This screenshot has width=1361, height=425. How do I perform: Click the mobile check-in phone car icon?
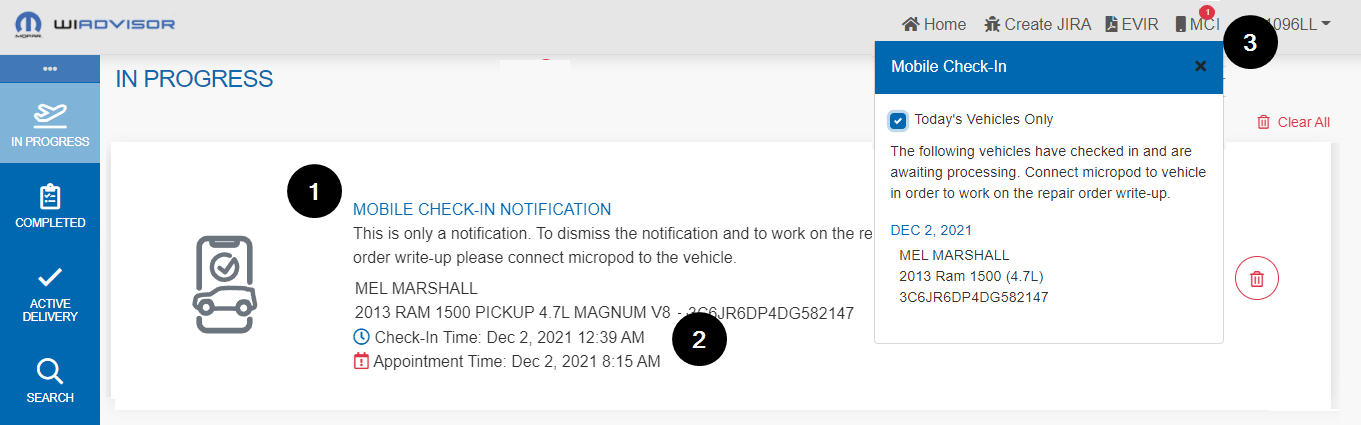(225, 284)
